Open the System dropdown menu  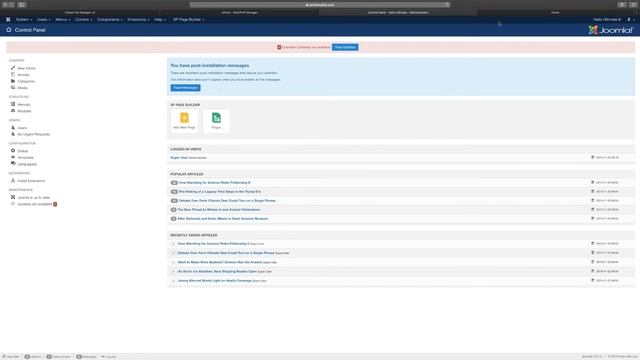click(x=24, y=20)
